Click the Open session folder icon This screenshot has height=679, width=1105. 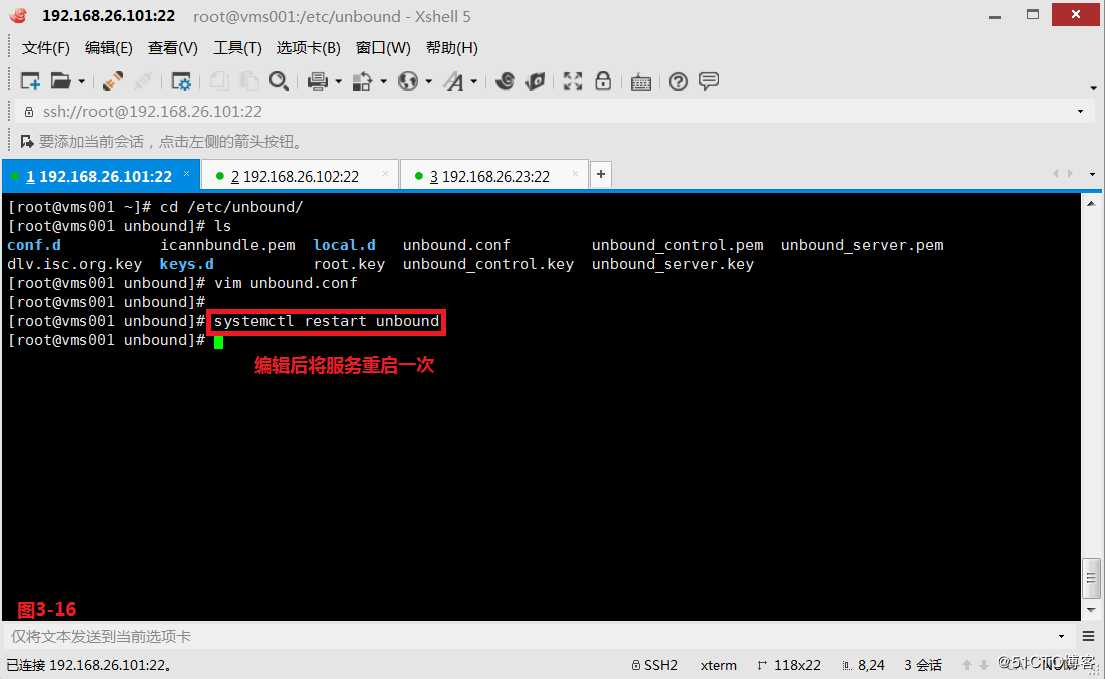pyautogui.click(x=61, y=81)
